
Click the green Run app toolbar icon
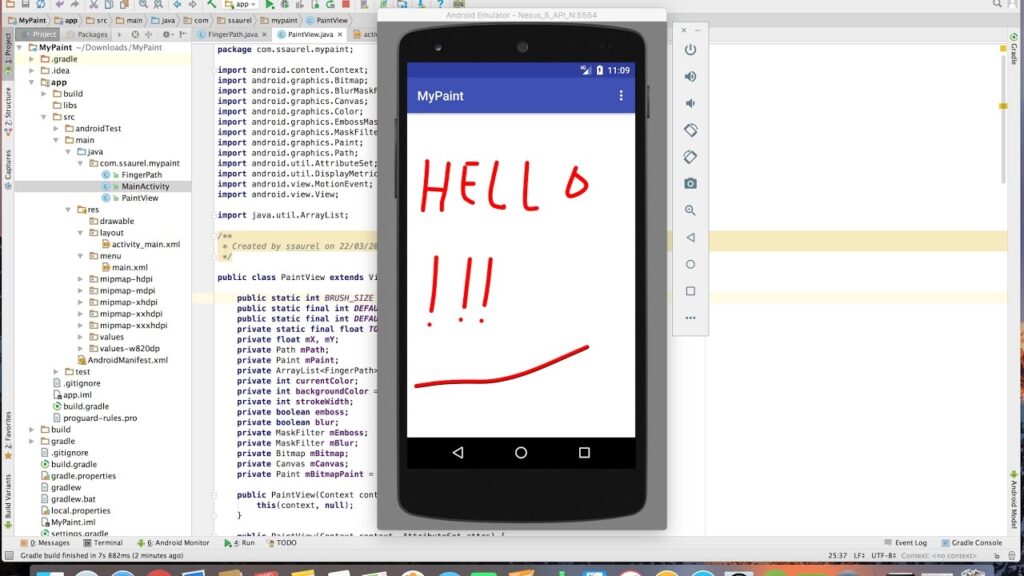270,4
